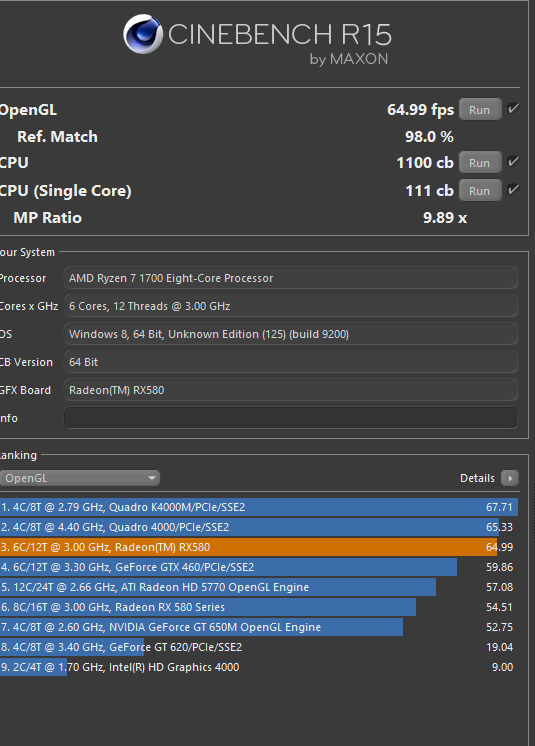Click the by MAXON text
This screenshot has width=535, height=746.
tap(349, 59)
